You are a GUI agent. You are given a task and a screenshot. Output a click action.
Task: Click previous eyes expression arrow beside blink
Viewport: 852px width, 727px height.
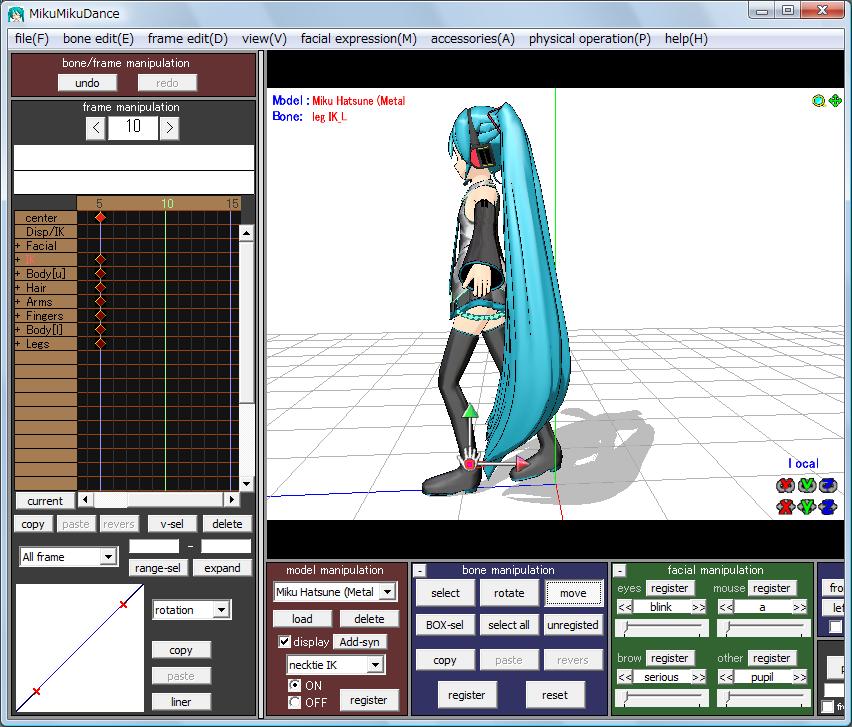625,607
